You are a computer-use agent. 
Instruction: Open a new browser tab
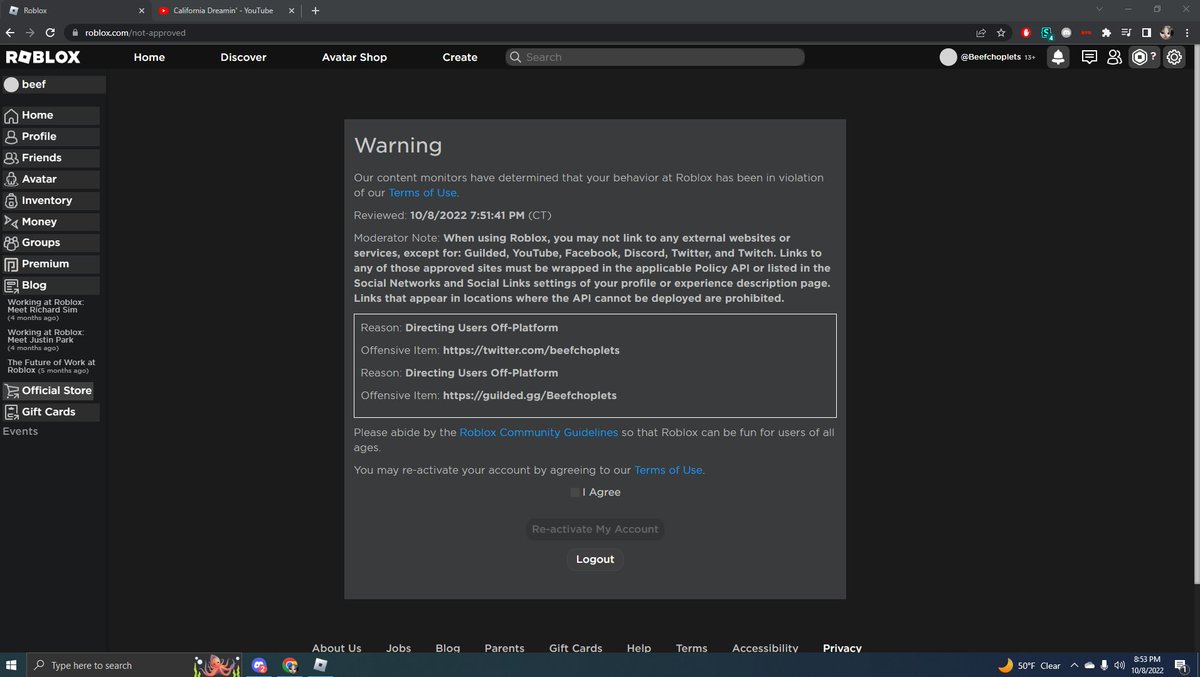(315, 10)
